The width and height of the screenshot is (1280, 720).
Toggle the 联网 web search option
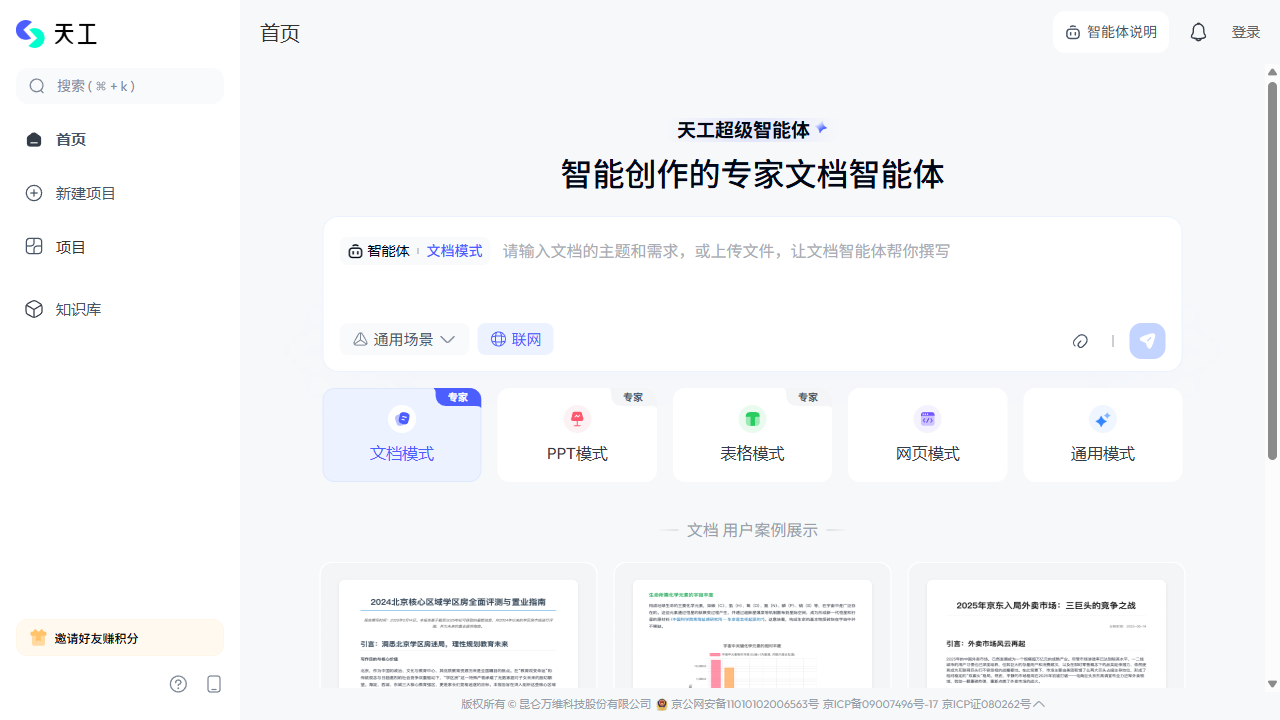(515, 340)
